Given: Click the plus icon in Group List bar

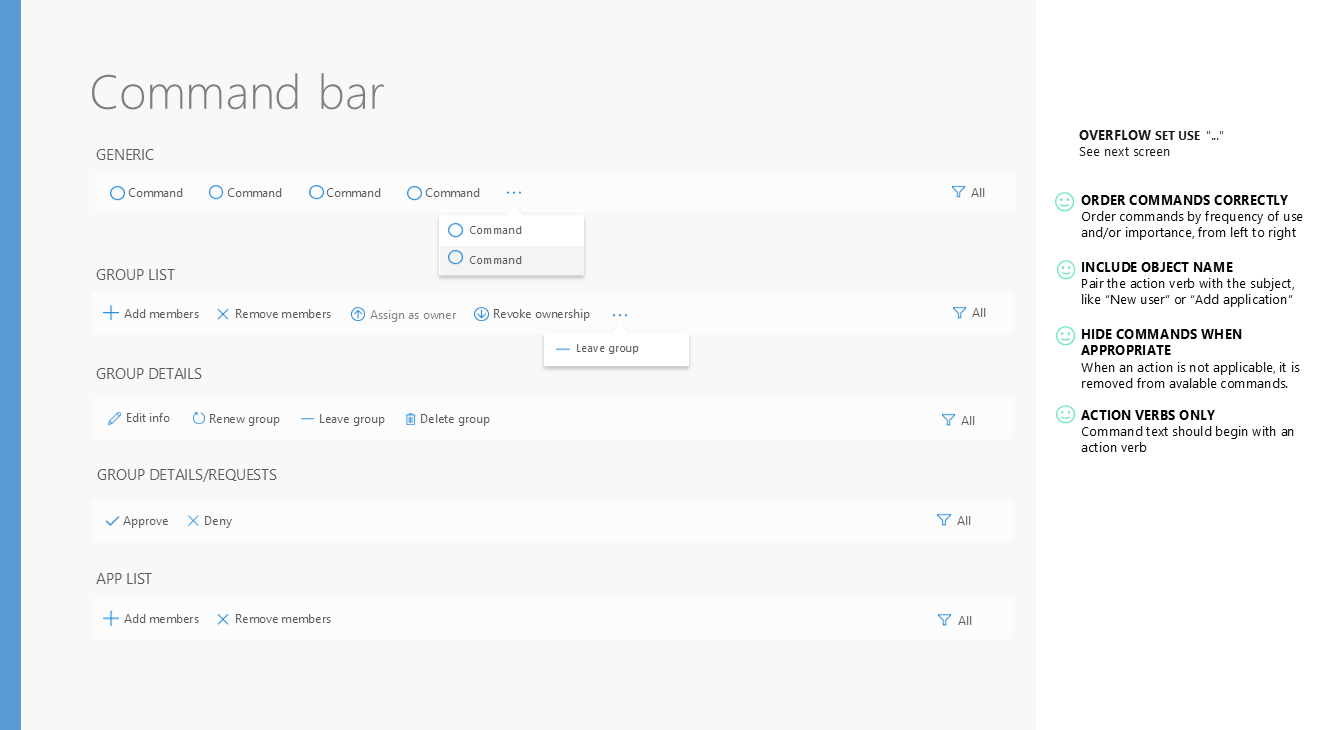Looking at the screenshot, I should tap(111, 314).
